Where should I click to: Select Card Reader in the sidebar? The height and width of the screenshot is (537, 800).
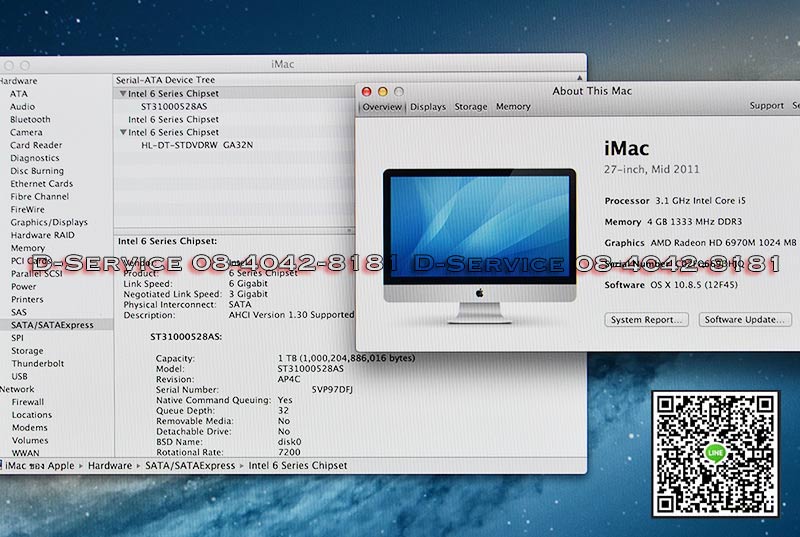click(36, 145)
